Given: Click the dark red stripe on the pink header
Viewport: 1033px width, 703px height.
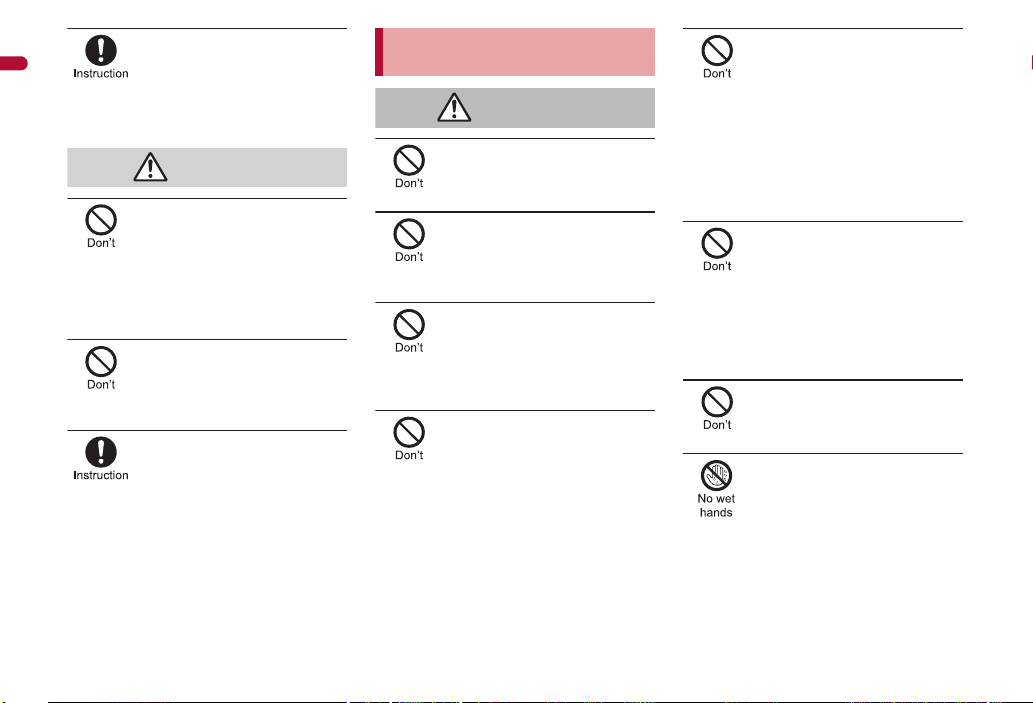Looking at the screenshot, I should 379,52.
